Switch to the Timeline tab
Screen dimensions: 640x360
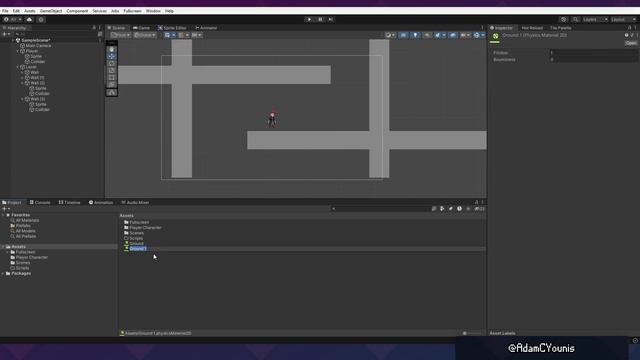point(70,202)
